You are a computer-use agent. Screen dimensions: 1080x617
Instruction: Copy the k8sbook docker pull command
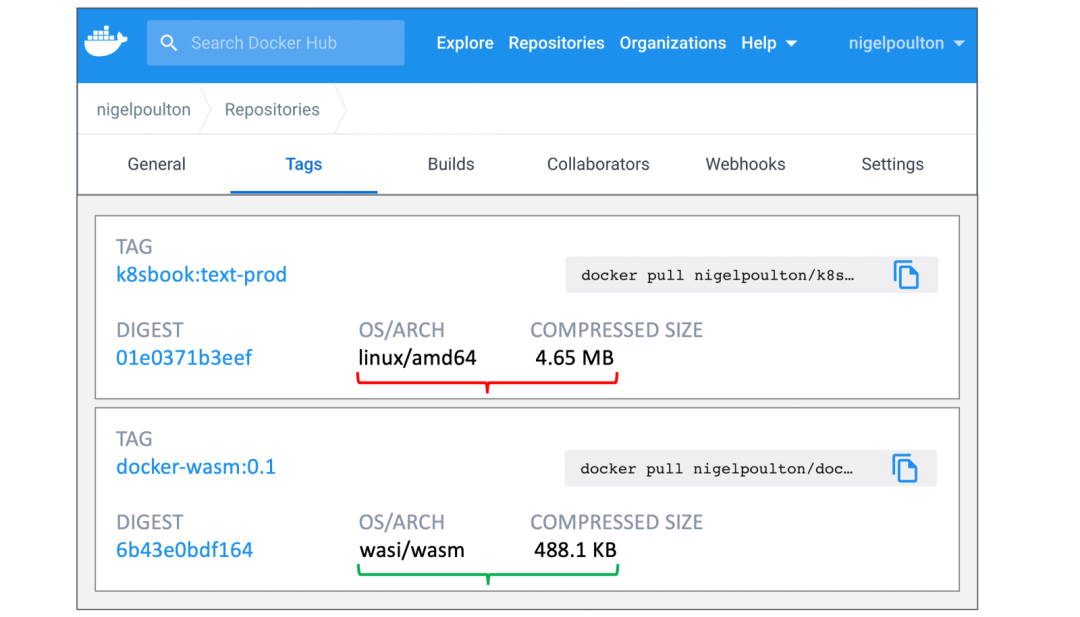click(x=906, y=275)
